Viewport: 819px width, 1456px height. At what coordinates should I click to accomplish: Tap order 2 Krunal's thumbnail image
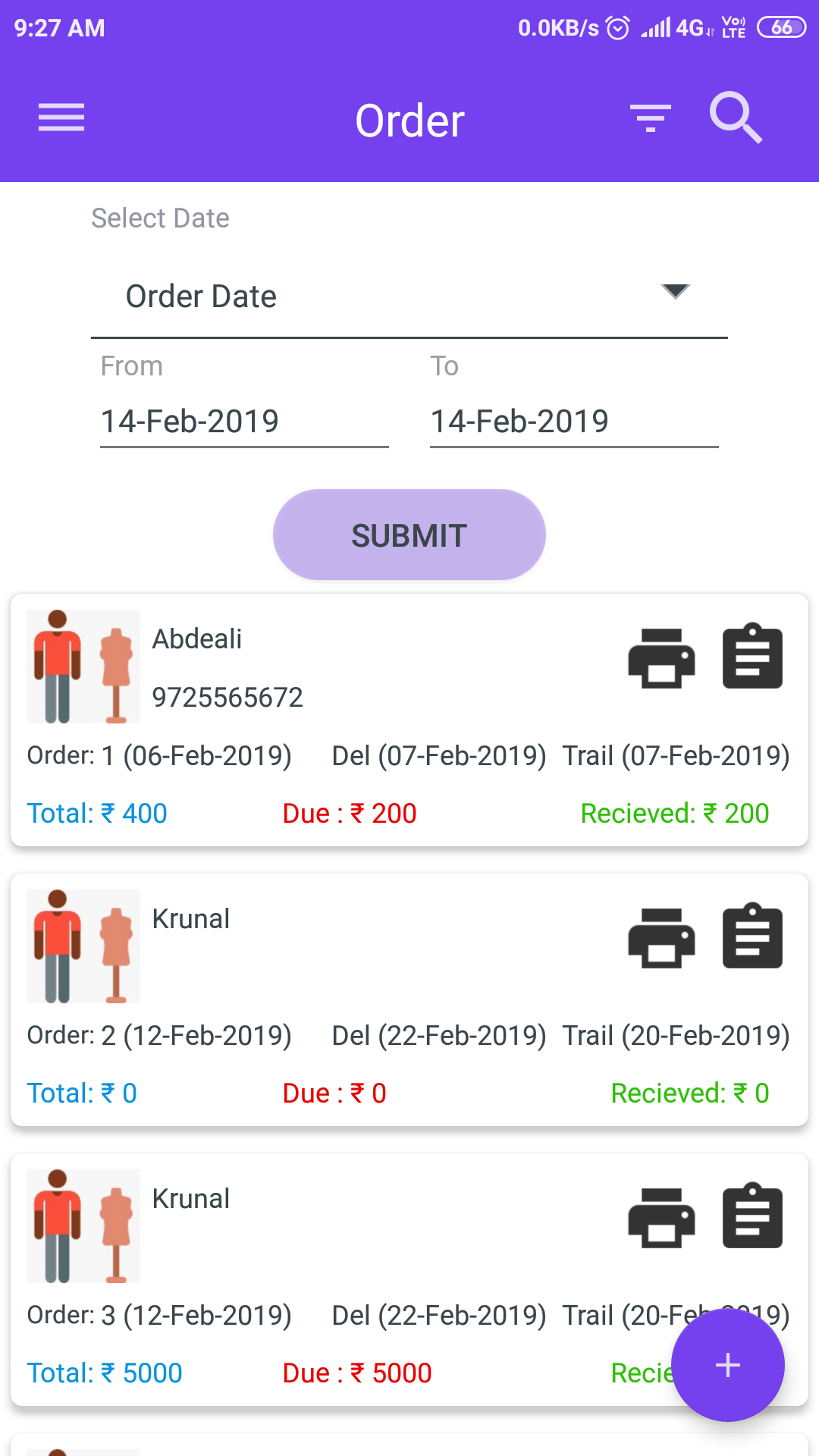pyautogui.click(x=83, y=946)
